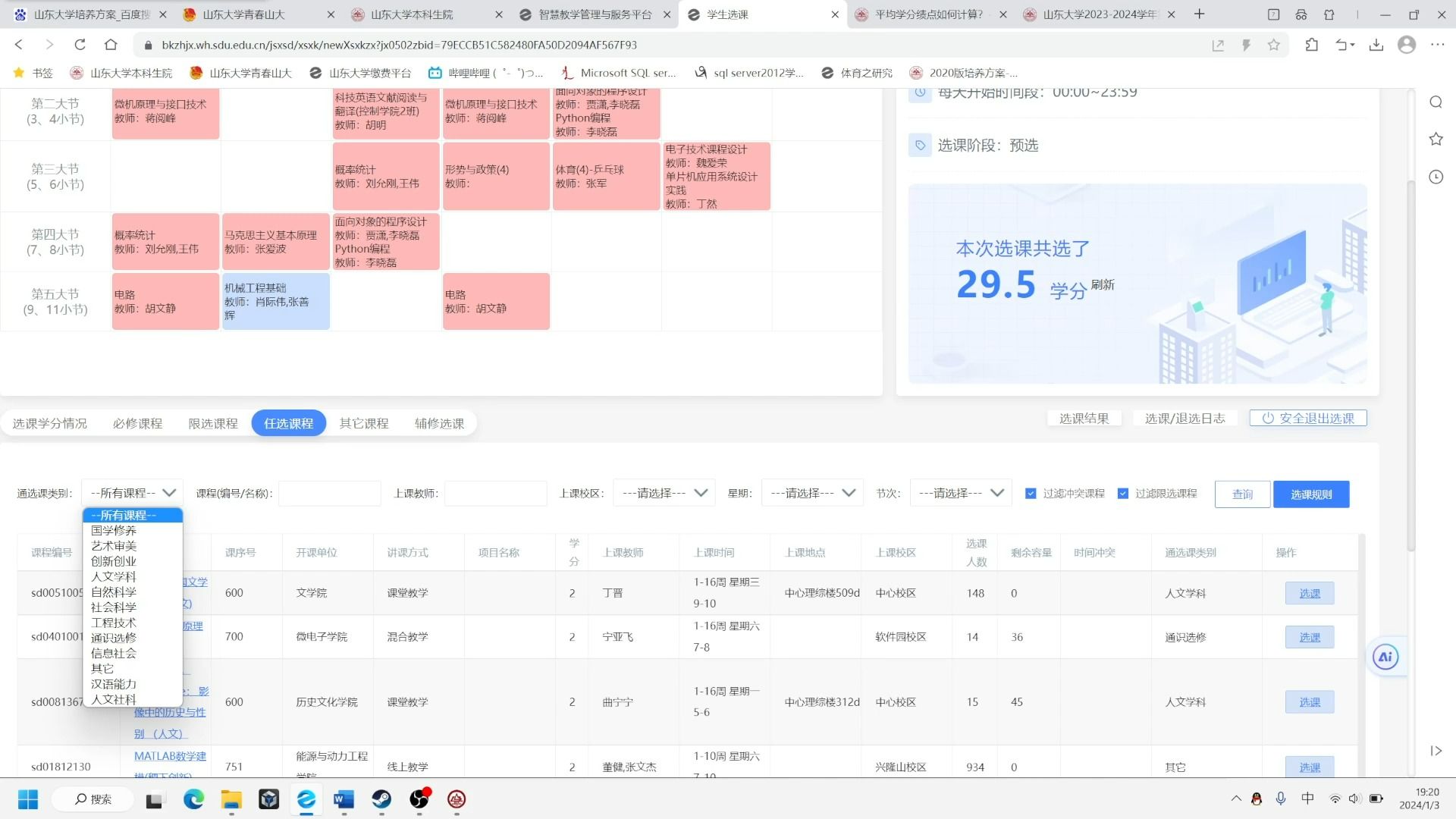Collapse the sidebar using bottom arrow icon
Screen dimensions: 1456x819
(1436, 751)
